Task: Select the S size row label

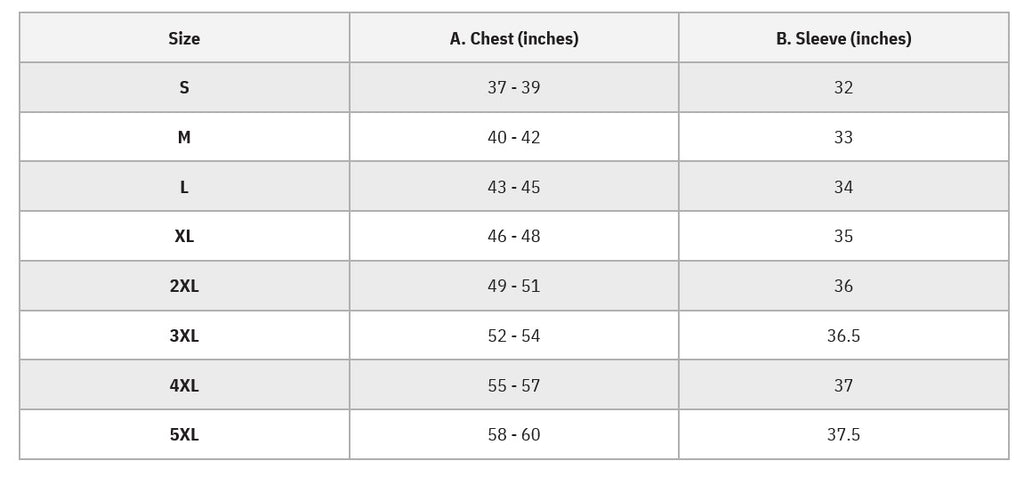Action: (x=184, y=88)
